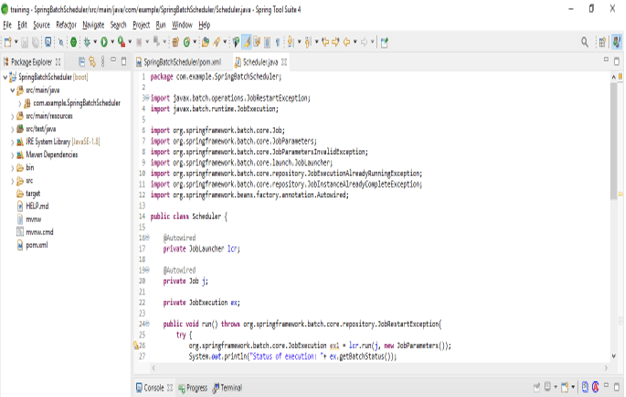Collapse the src/main/java folder

[x=12, y=90]
